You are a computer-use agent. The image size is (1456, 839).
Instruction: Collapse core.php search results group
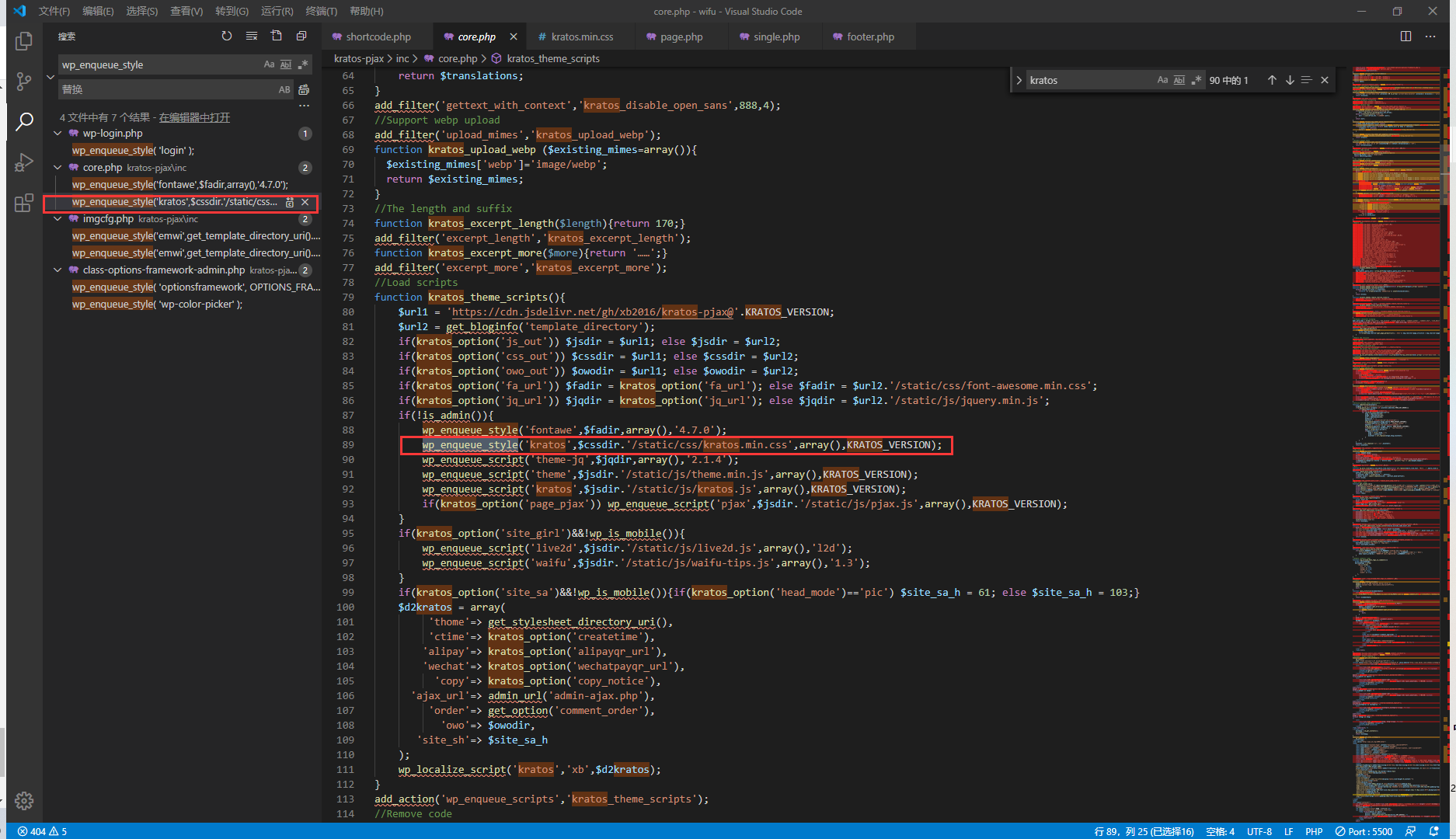click(57, 168)
